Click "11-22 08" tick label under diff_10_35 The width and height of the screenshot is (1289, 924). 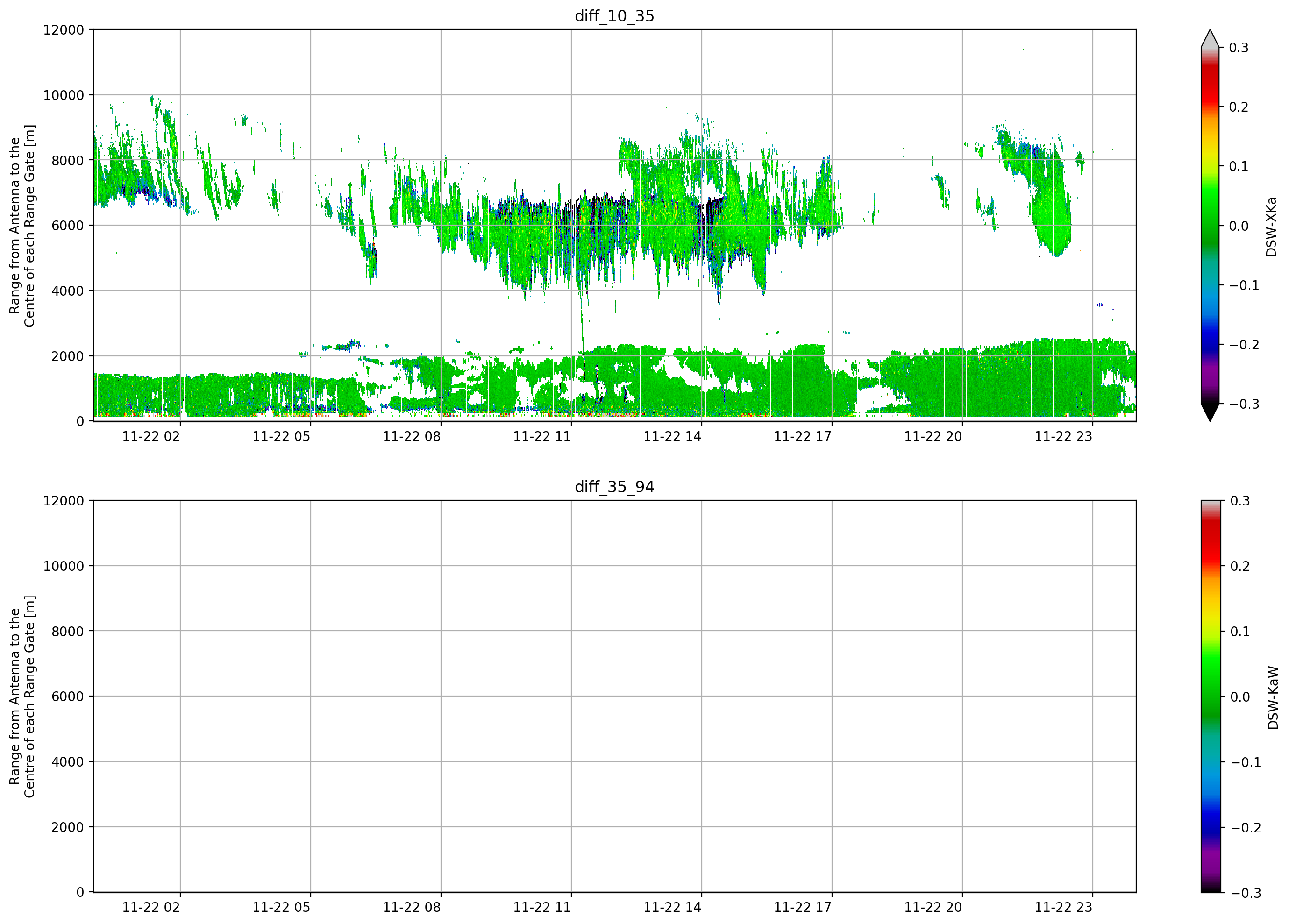click(412, 436)
